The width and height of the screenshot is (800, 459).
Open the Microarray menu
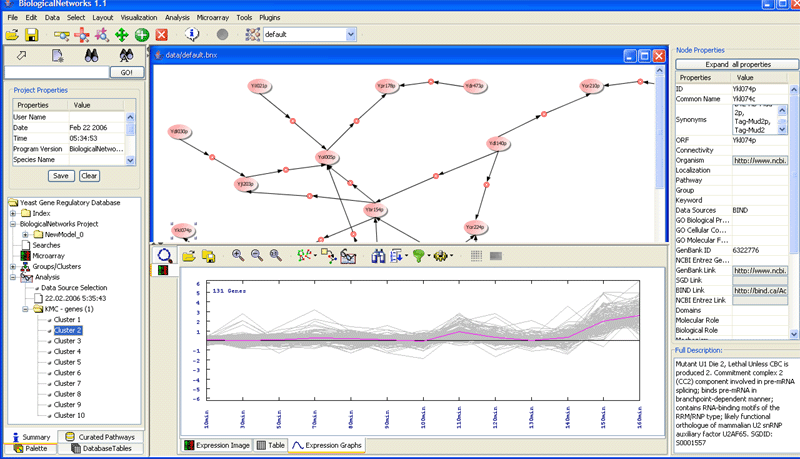point(213,17)
